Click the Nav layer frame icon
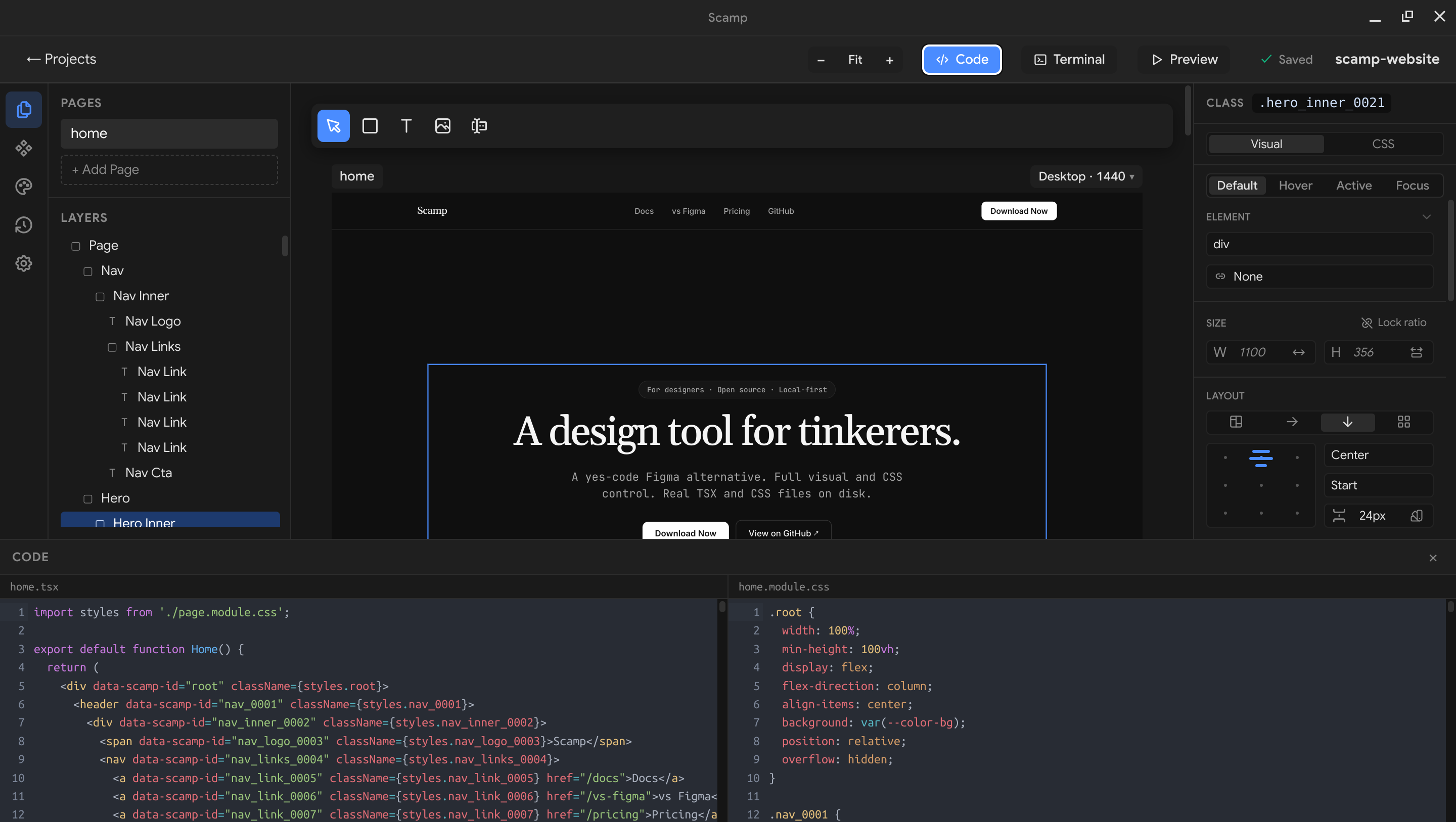The height and width of the screenshot is (822, 1456). pyautogui.click(x=87, y=271)
